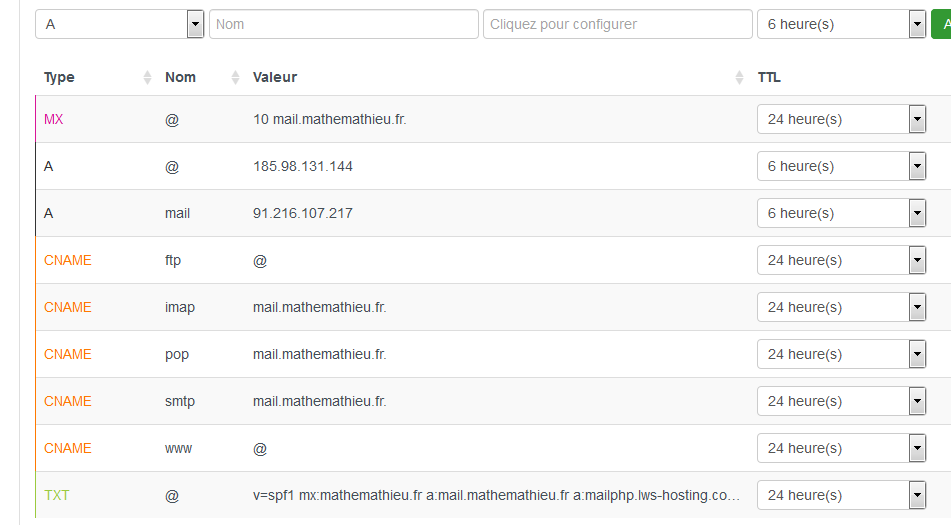Open TTL dropdown for A record mail
The image size is (951, 525).
tap(841, 213)
